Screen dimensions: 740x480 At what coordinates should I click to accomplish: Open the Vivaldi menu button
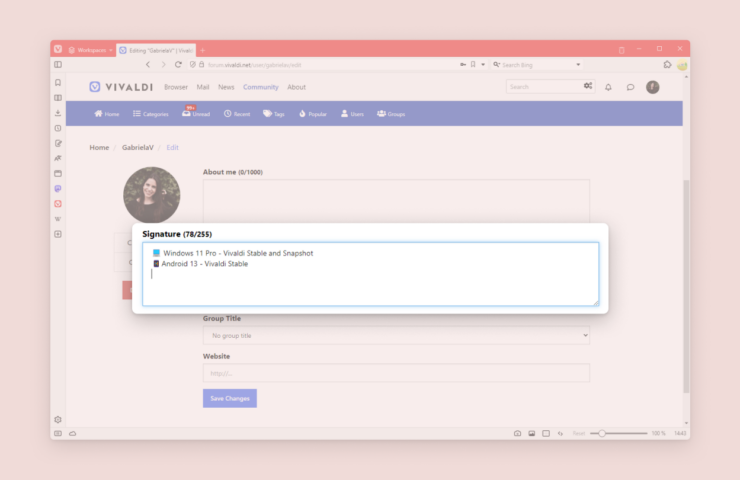coord(58,49)
